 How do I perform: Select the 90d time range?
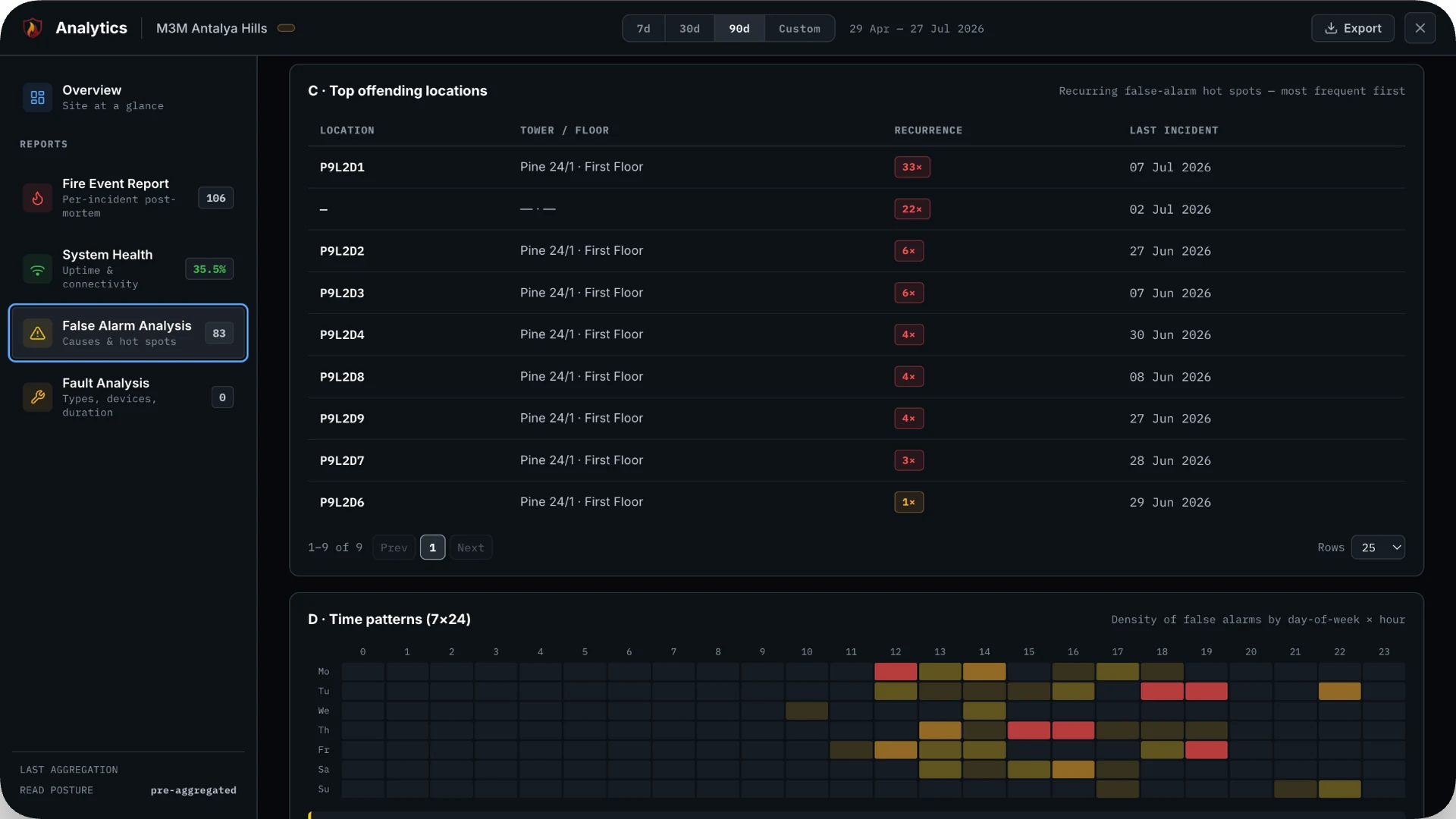739,28
